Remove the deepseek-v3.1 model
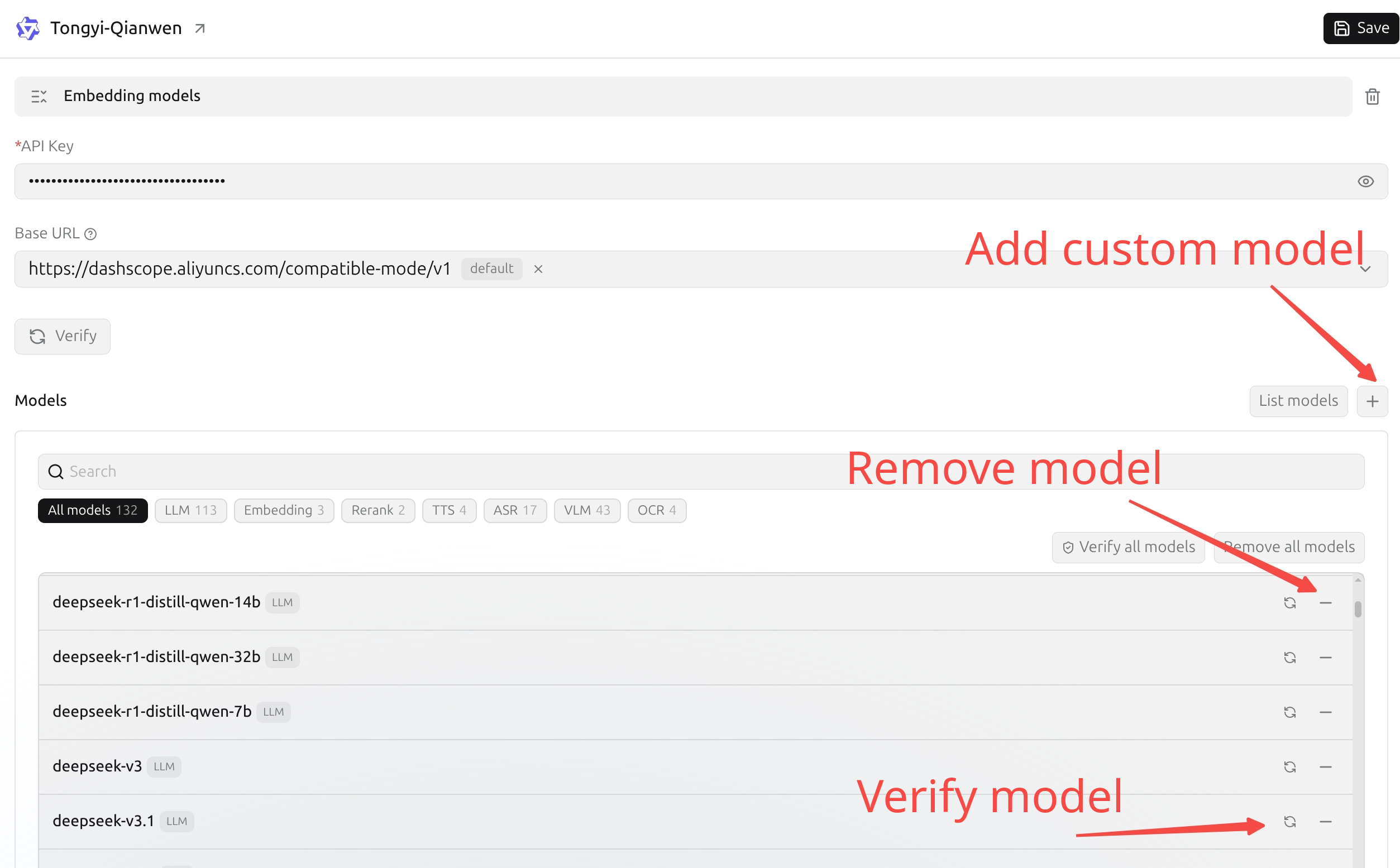This screenshot has width=1400, height=868. point(1325,822)
